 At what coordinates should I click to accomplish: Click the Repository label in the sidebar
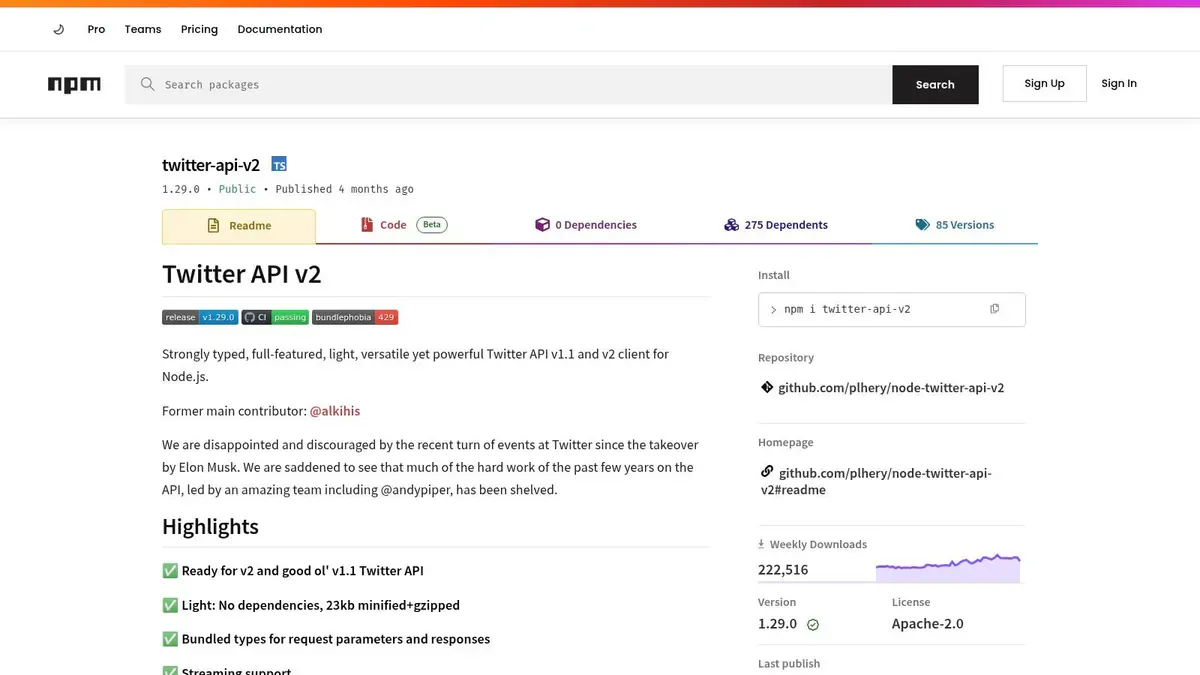(x=786, y=358)
